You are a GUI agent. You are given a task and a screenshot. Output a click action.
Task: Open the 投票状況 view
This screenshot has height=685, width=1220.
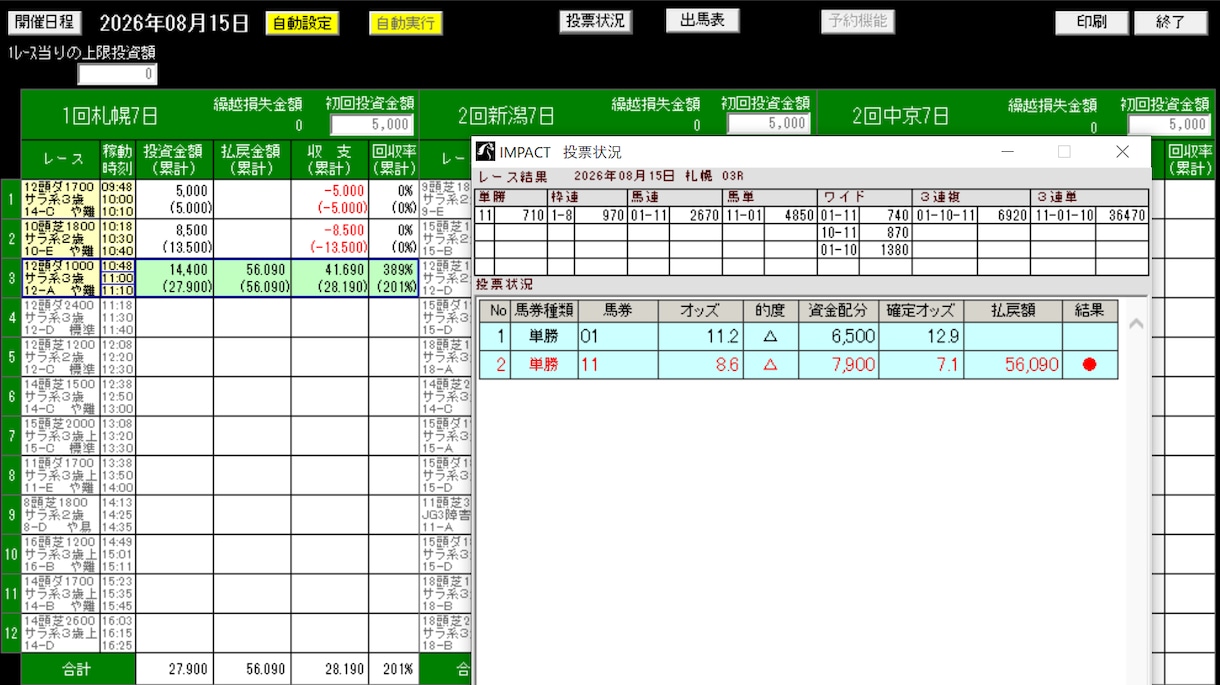pyautogui.click(x=595, y=21)
